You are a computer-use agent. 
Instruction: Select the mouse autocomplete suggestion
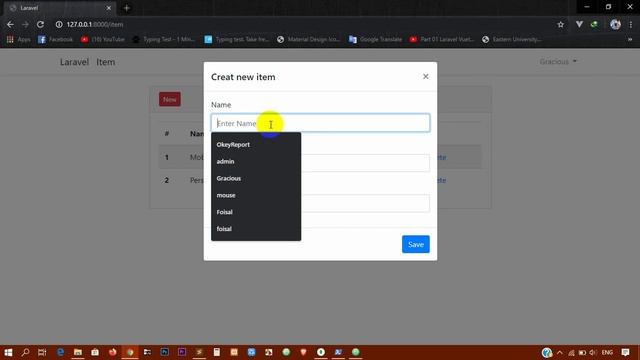[x=256, y=195]
